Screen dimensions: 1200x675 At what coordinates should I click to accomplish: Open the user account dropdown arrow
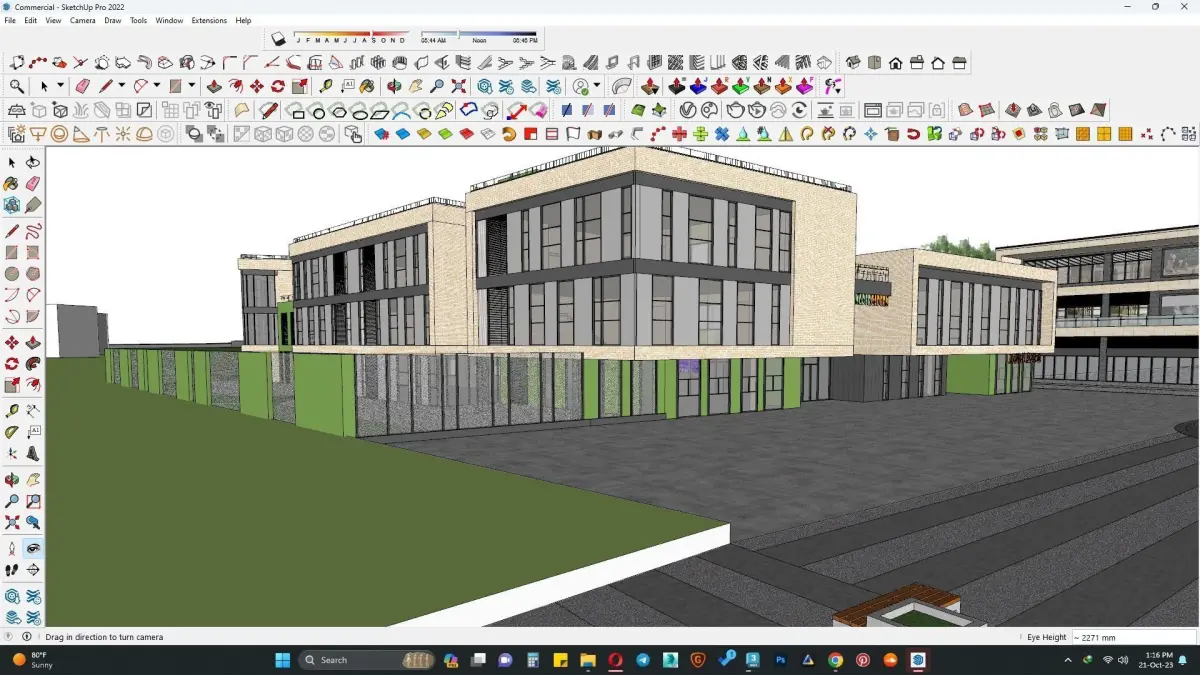click(596, 86)
